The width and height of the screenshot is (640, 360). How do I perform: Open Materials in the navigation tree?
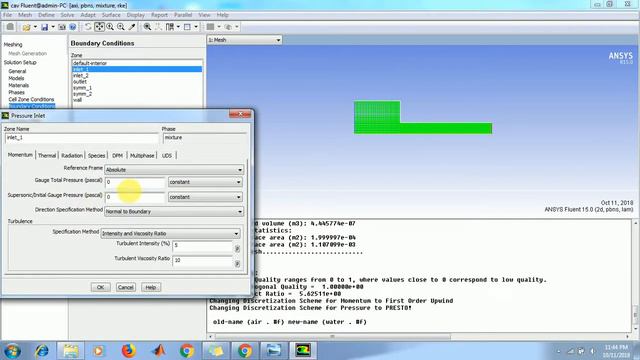[18, 85]
